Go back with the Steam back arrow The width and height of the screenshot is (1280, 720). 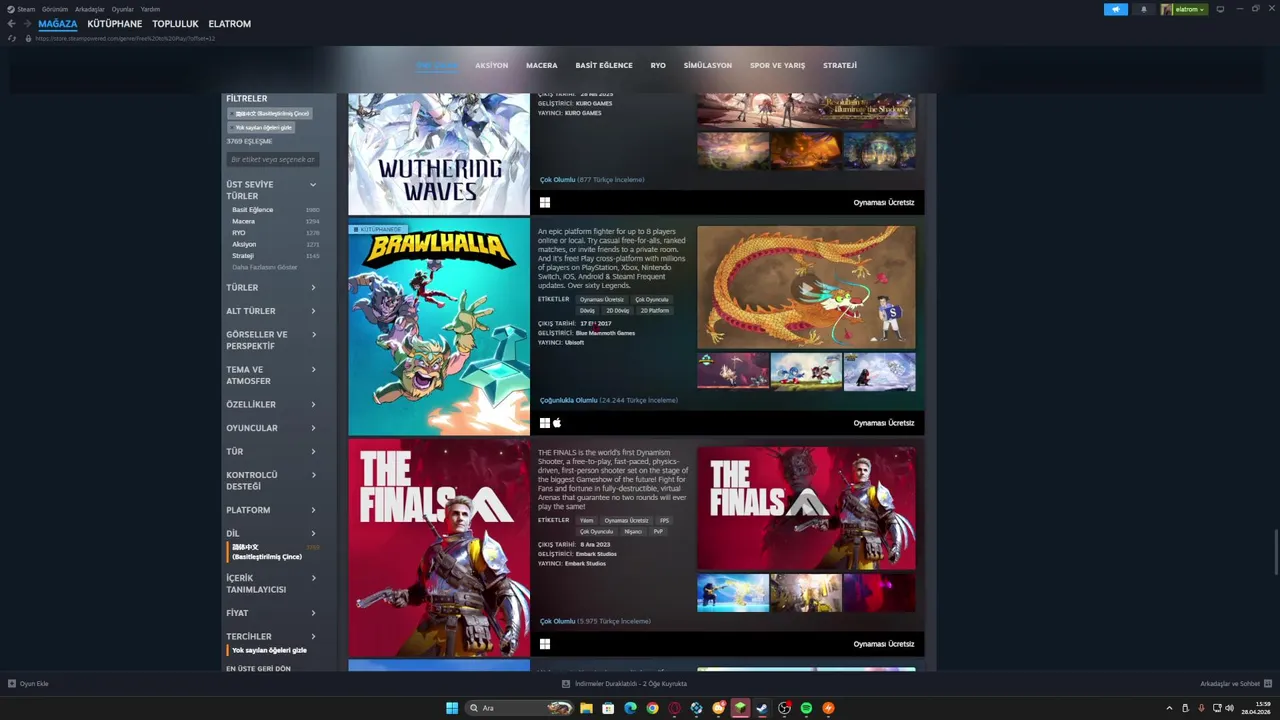click(x=11, y=23)
